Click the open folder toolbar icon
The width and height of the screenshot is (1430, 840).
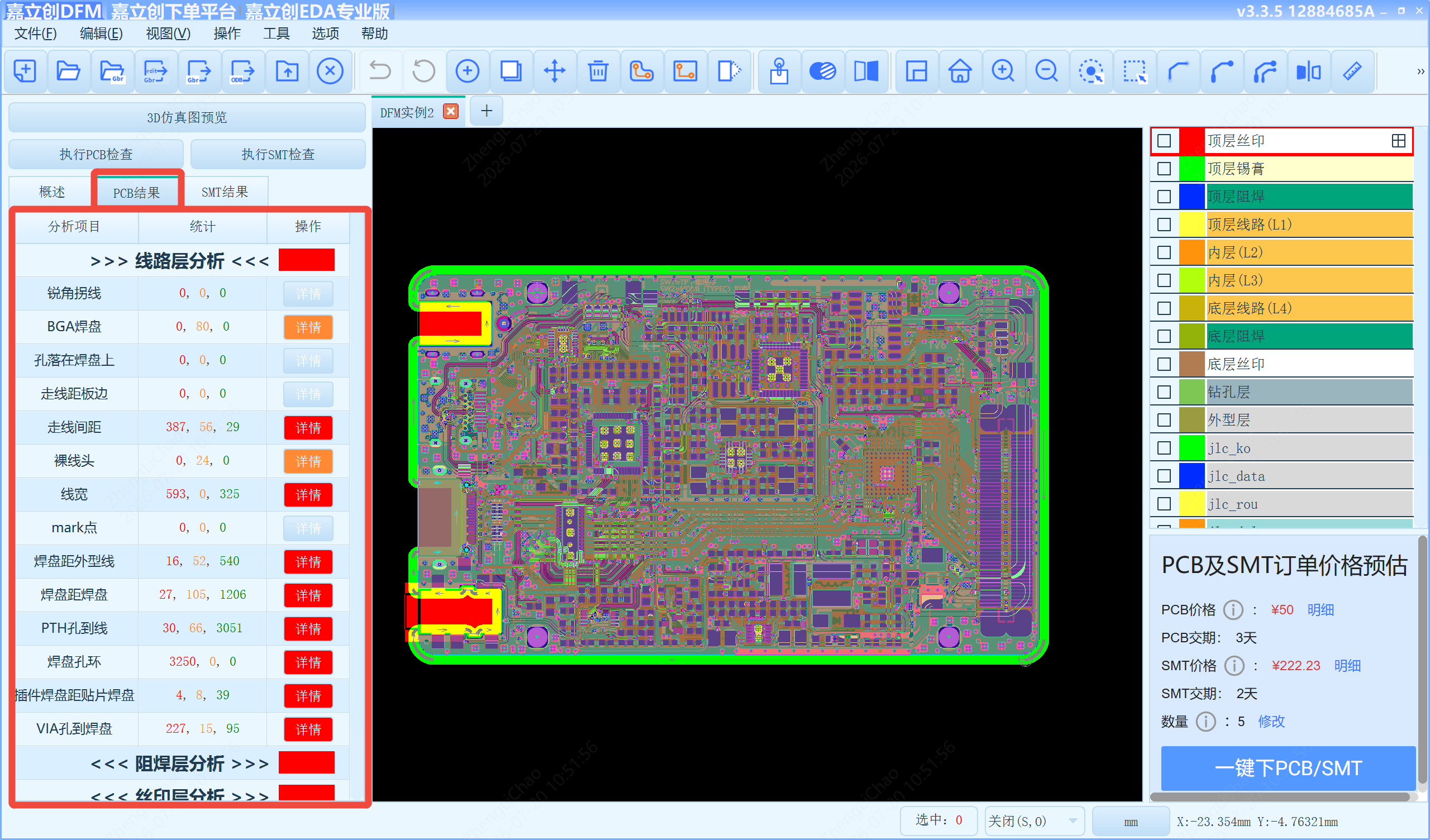(x=68, y=71)
